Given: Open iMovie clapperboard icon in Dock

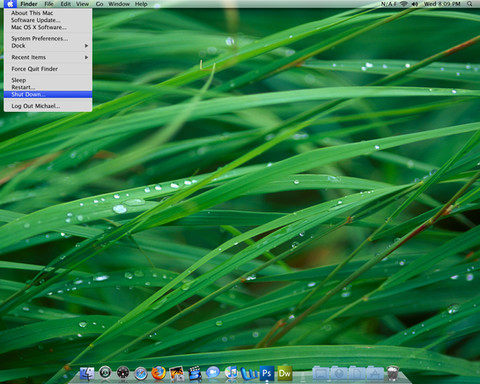Looking at the screenshot, I should (x=195, y=373).
